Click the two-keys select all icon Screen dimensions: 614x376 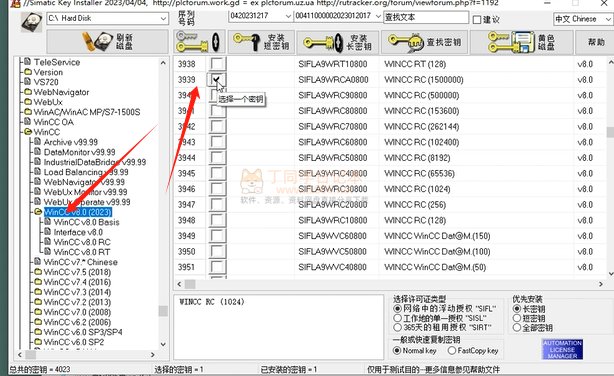[199, 42]
